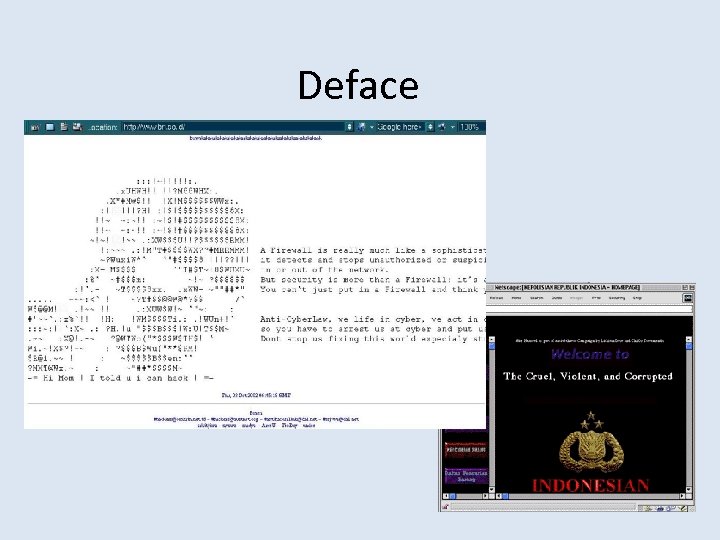Expand the search engine arrow beside Google here
This screenshot has height=540, width=720.
371,127
